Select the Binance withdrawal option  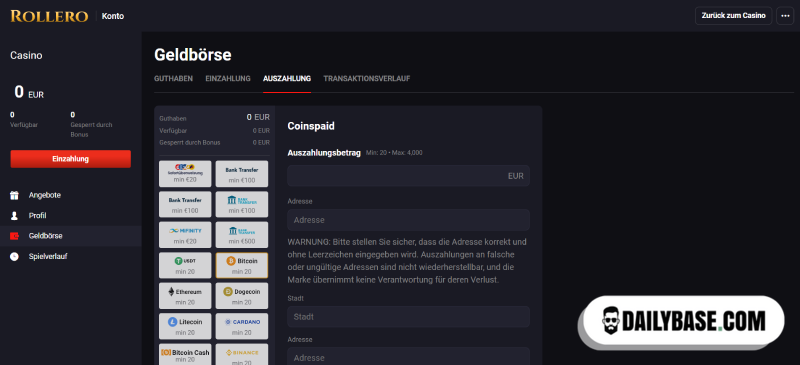click(x=242, y=355)
